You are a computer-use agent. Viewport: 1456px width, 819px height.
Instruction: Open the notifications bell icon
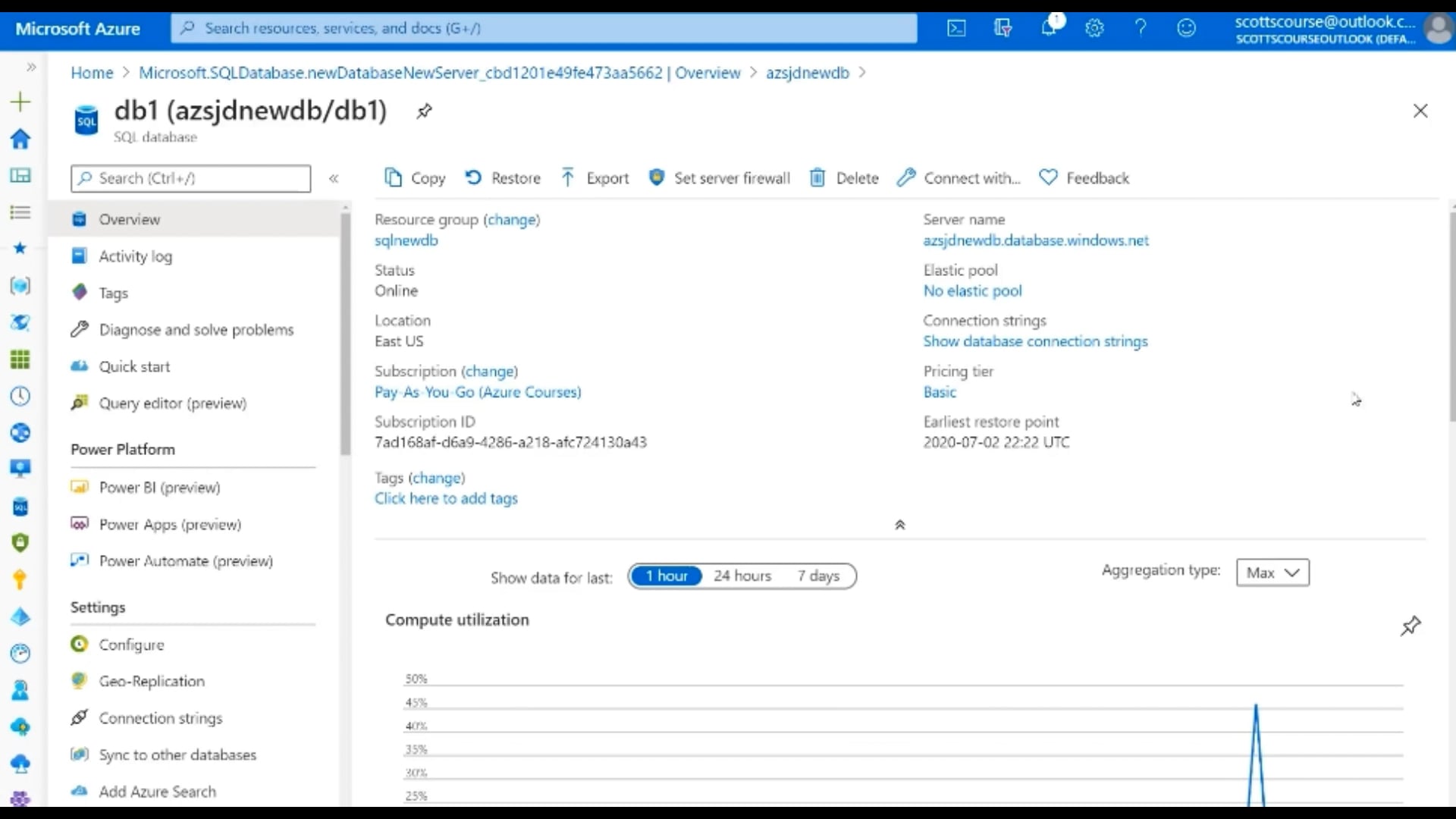(1049, 28)
